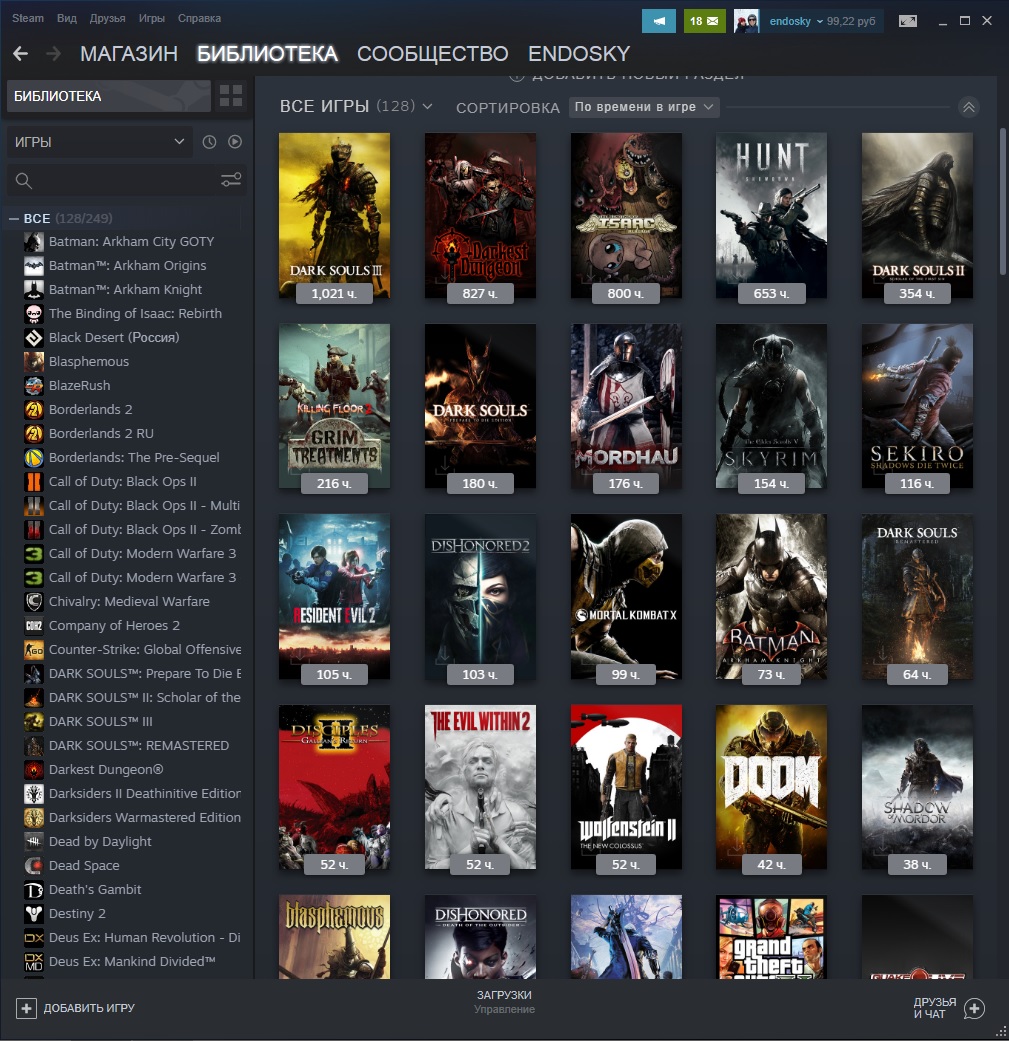Click the search magnifier icon
This screenshot has height=1041, width=1009.
[24, 181]
